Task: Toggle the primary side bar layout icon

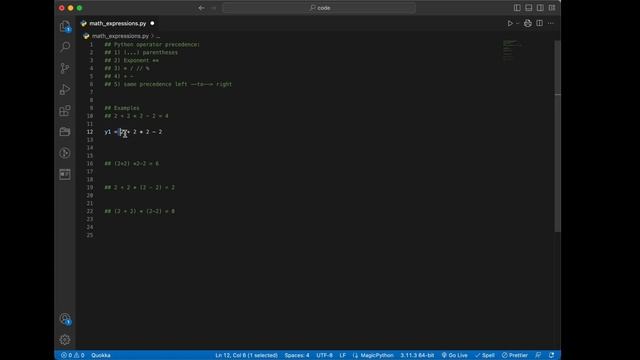Action: click(x=517, y=8)
